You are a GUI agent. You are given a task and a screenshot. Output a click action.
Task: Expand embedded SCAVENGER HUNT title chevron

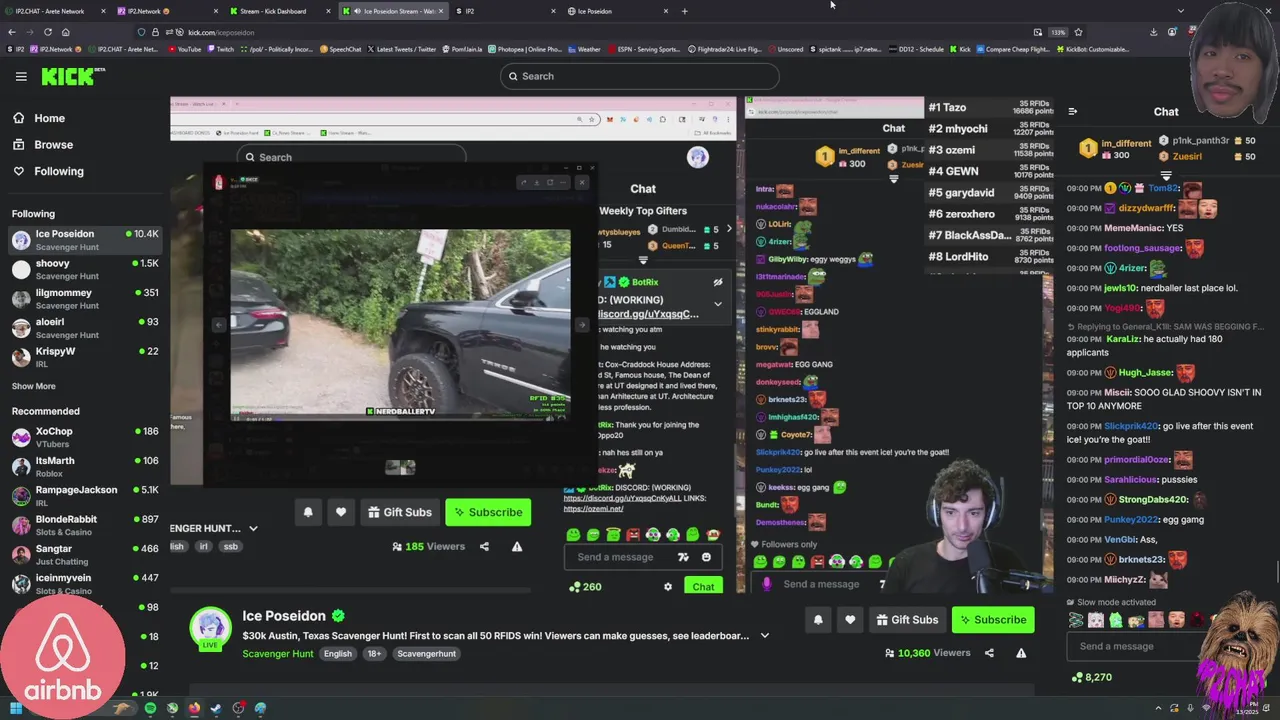point(253,528)
